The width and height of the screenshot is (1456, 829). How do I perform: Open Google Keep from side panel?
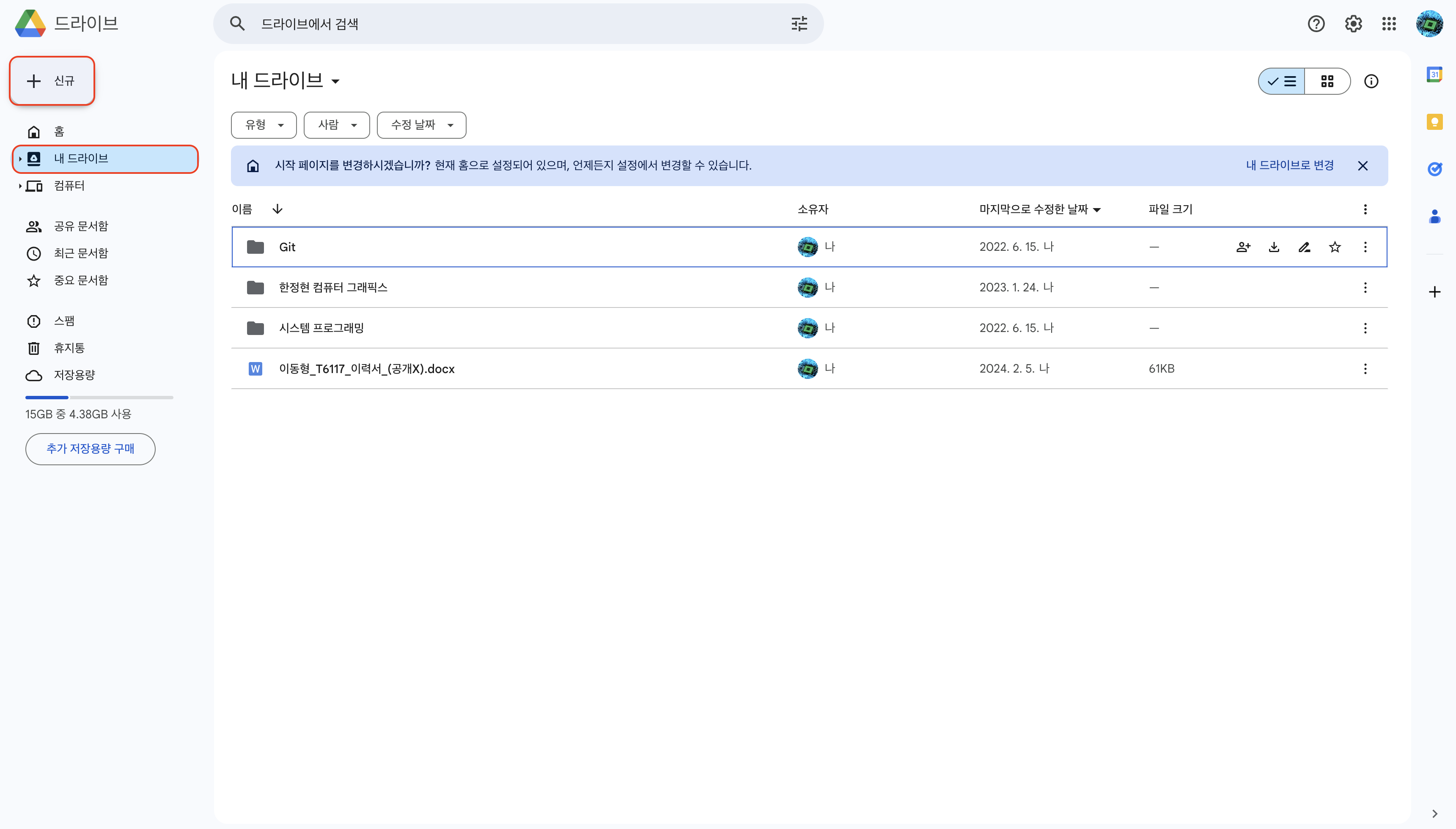coord(1434,122)
